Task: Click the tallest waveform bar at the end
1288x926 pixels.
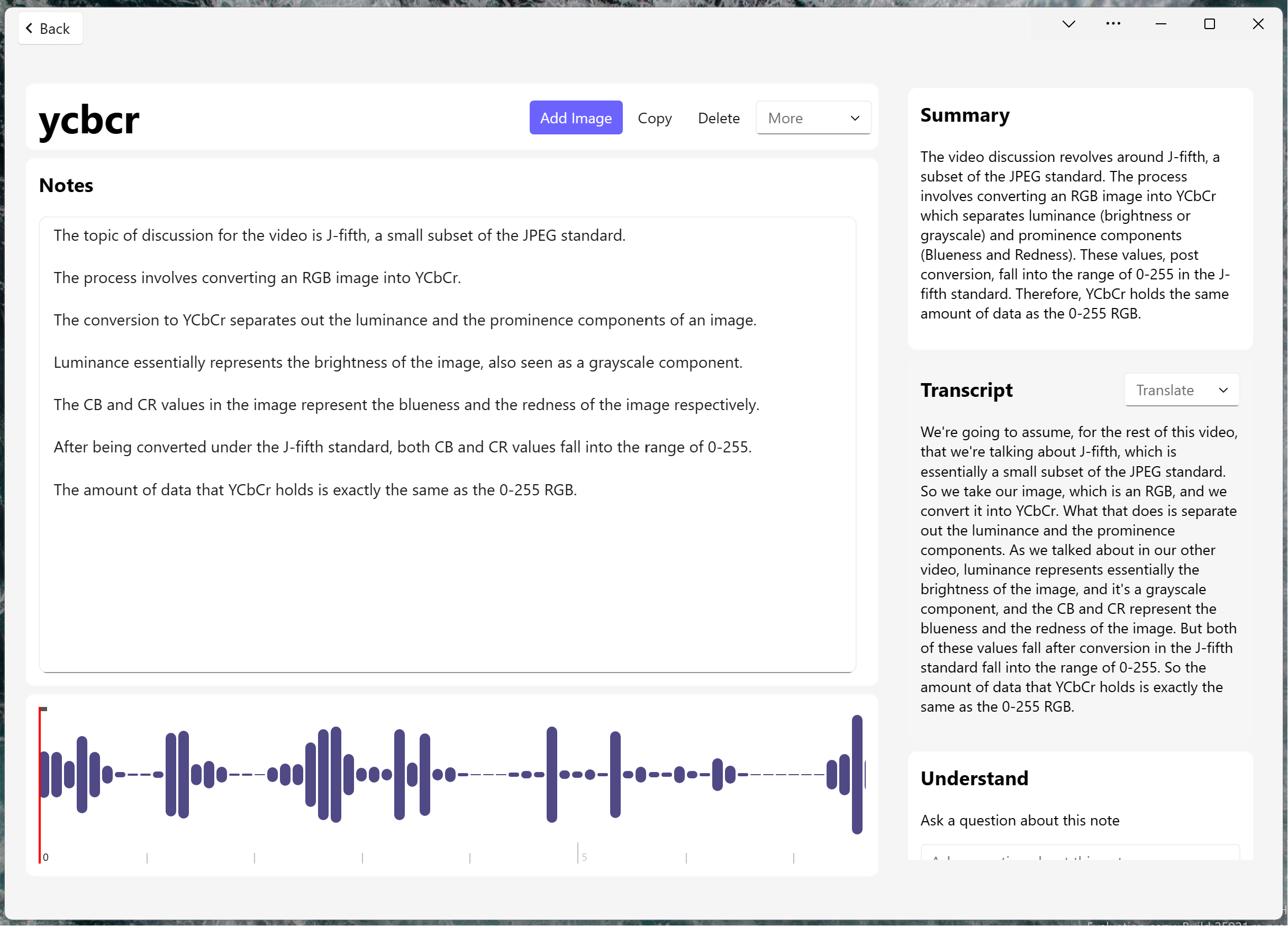Action: tap(857, 775)
